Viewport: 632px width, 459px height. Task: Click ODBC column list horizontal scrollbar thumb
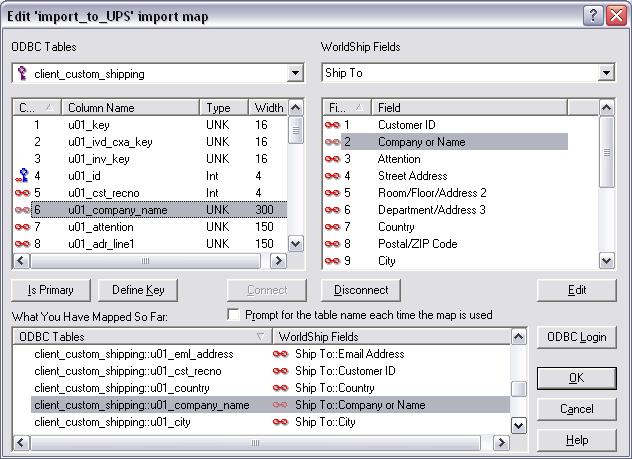[x=146, y=261]
